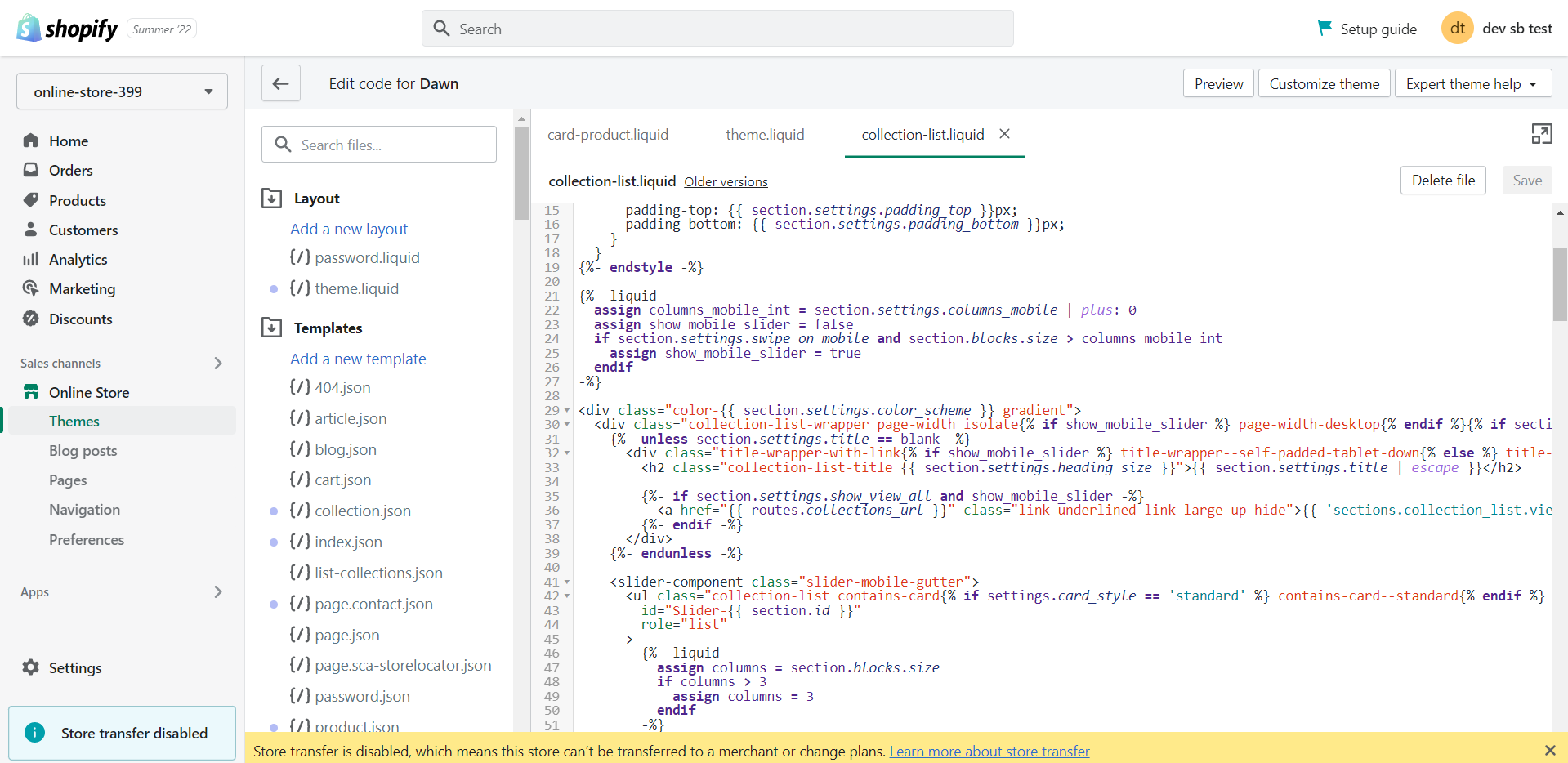Click the Search files input

pyautogui.click(x=379, y=145)
